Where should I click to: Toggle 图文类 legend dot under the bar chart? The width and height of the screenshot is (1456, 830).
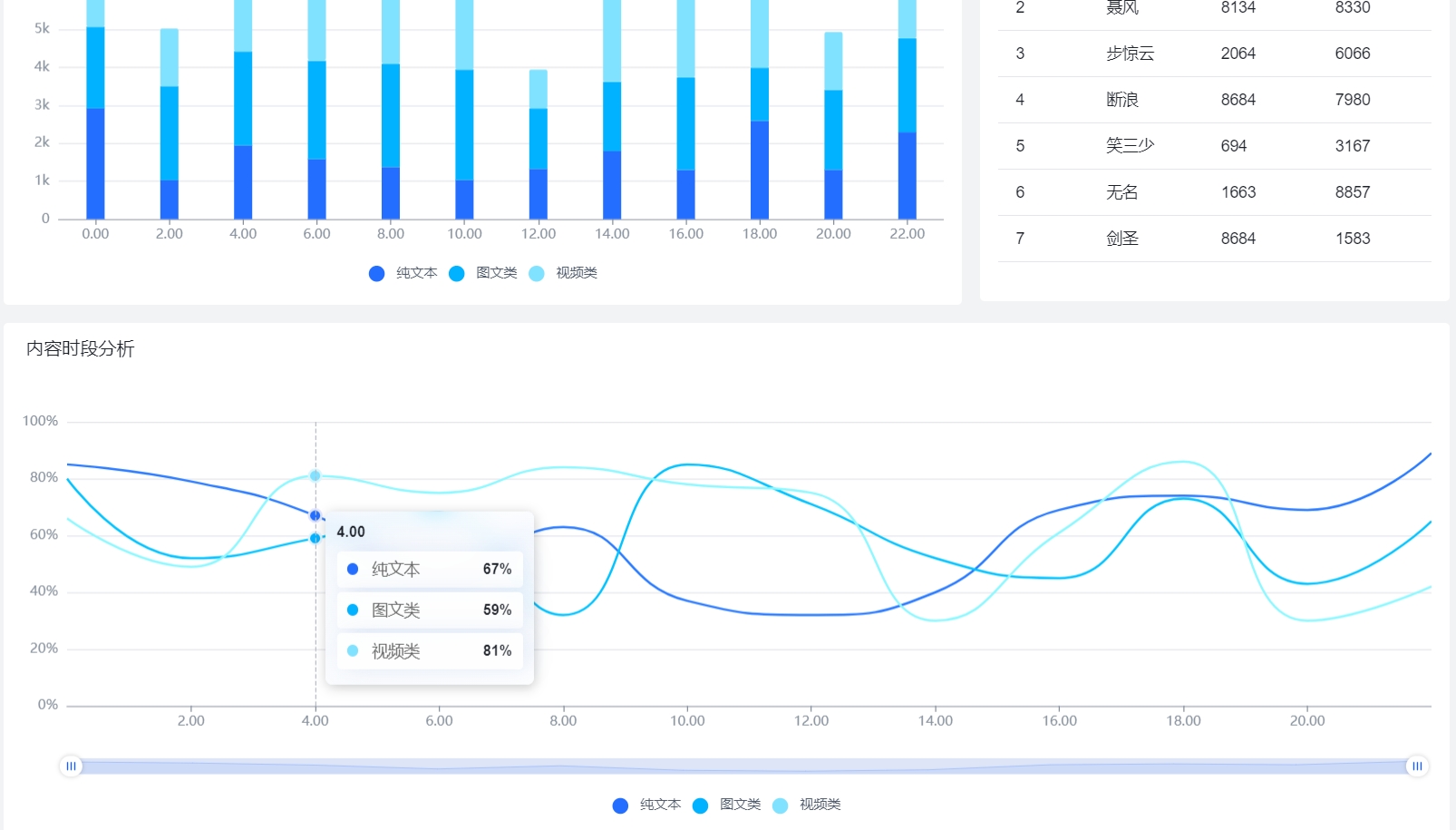457,273
